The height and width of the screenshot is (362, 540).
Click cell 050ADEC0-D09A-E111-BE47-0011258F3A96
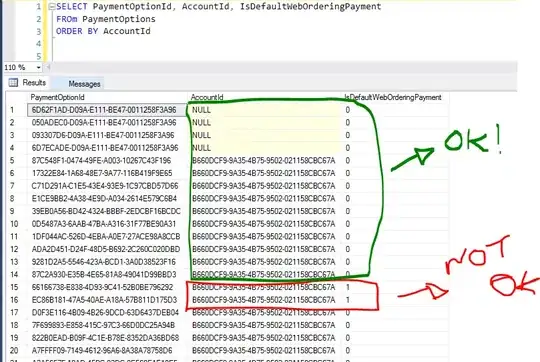tap(107, 123)
